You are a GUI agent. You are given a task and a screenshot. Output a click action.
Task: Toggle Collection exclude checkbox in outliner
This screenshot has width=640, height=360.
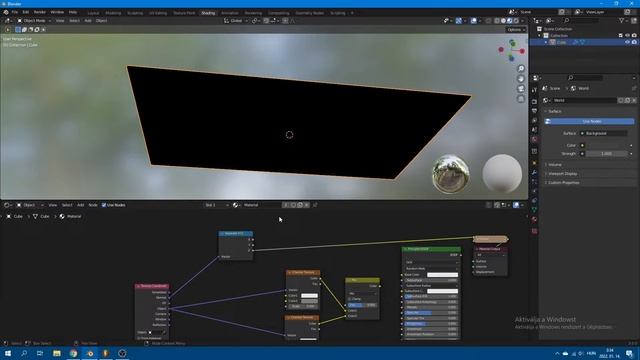pyautogui.click(x=620, y=36)
